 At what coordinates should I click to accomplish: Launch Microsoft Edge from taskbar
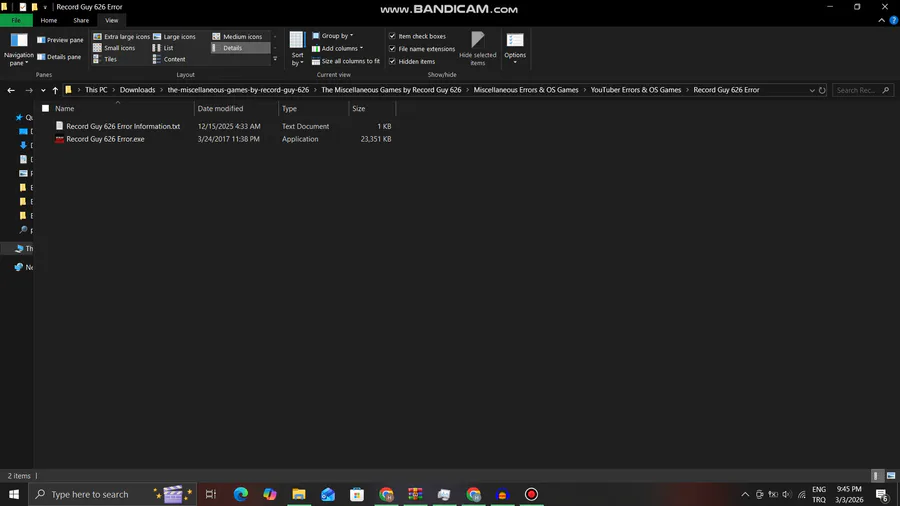tap(240, 494)
